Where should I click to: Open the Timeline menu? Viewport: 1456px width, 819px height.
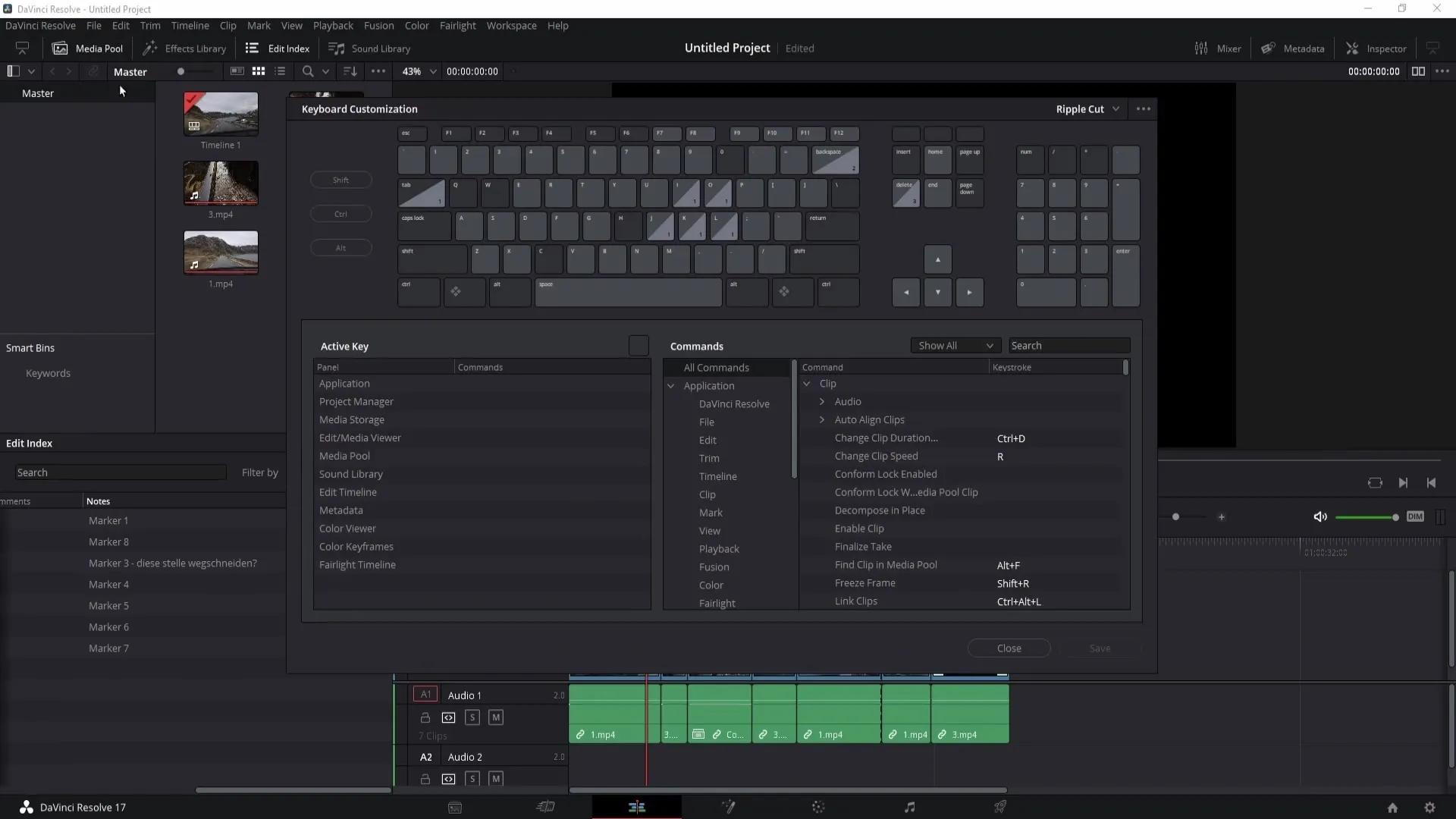point(190,26)
